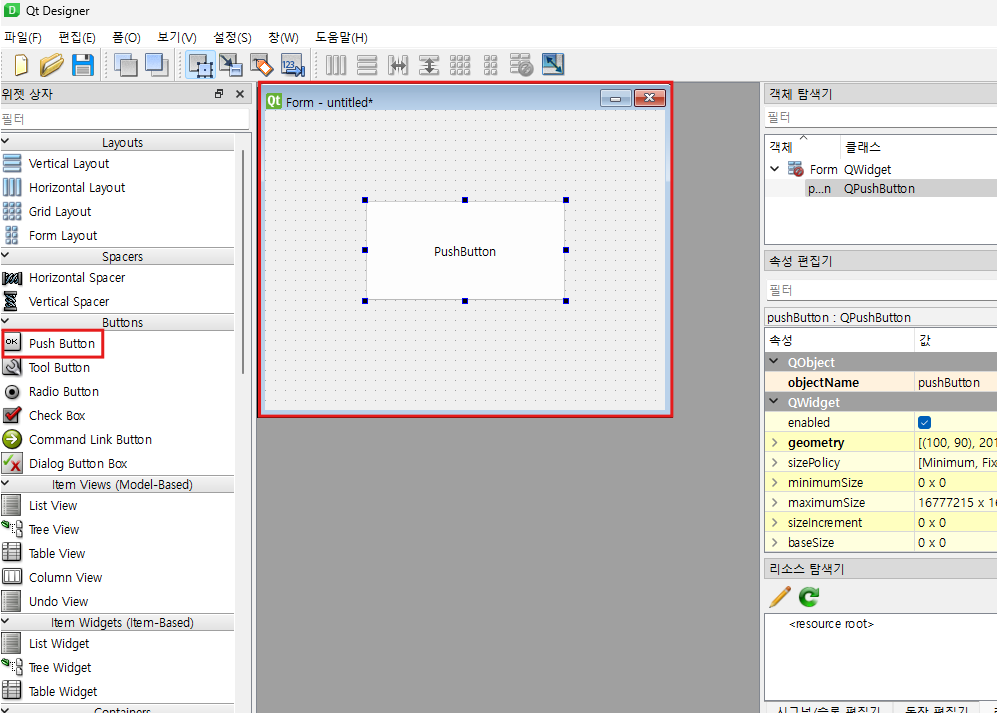The height and width of the screenshot is (713, 997).
Task: Click the Adjust Size toolbar icon
Action: (x=553, y=65)
